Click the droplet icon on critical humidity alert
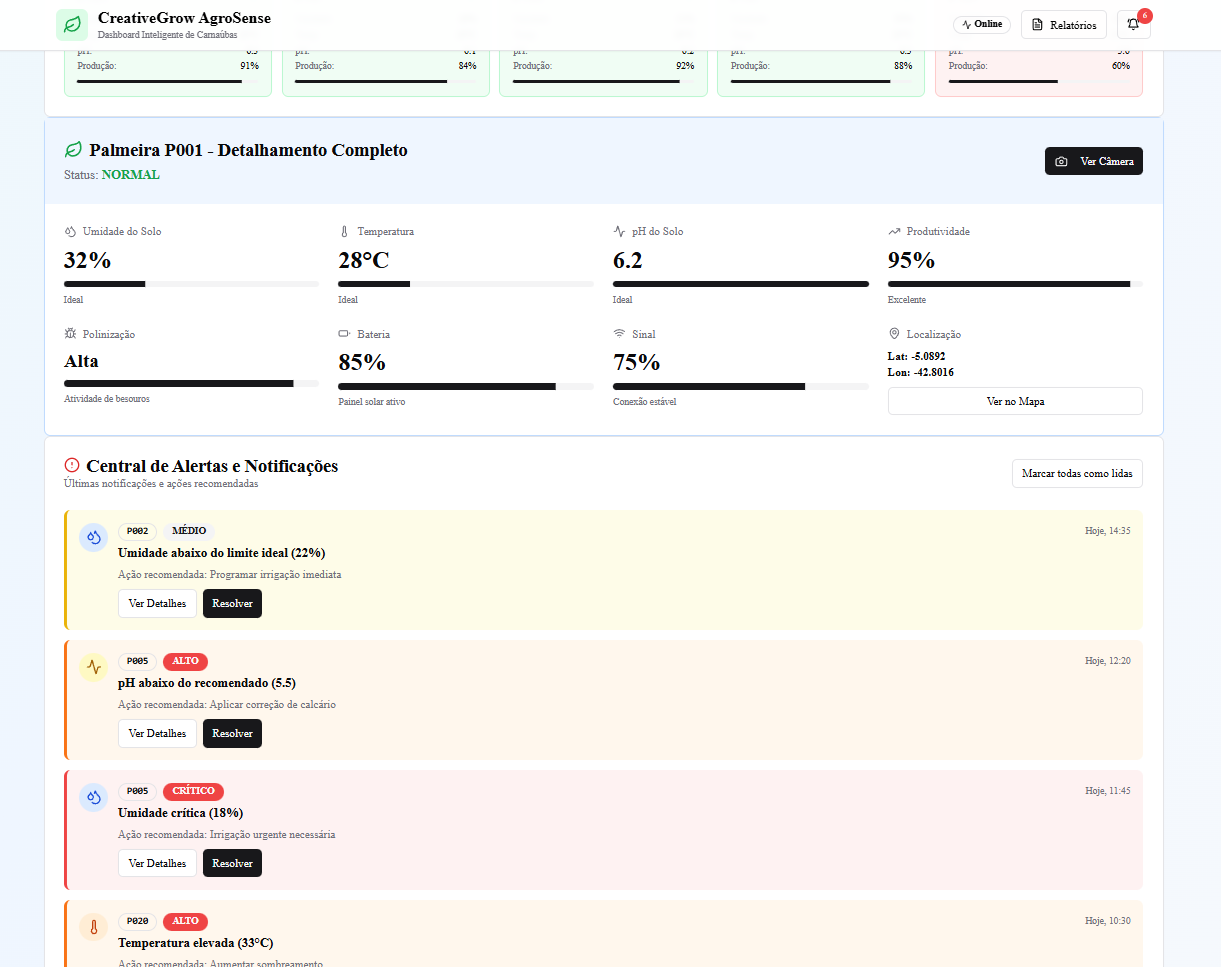1221x967 pixels. tap(94, 797)
